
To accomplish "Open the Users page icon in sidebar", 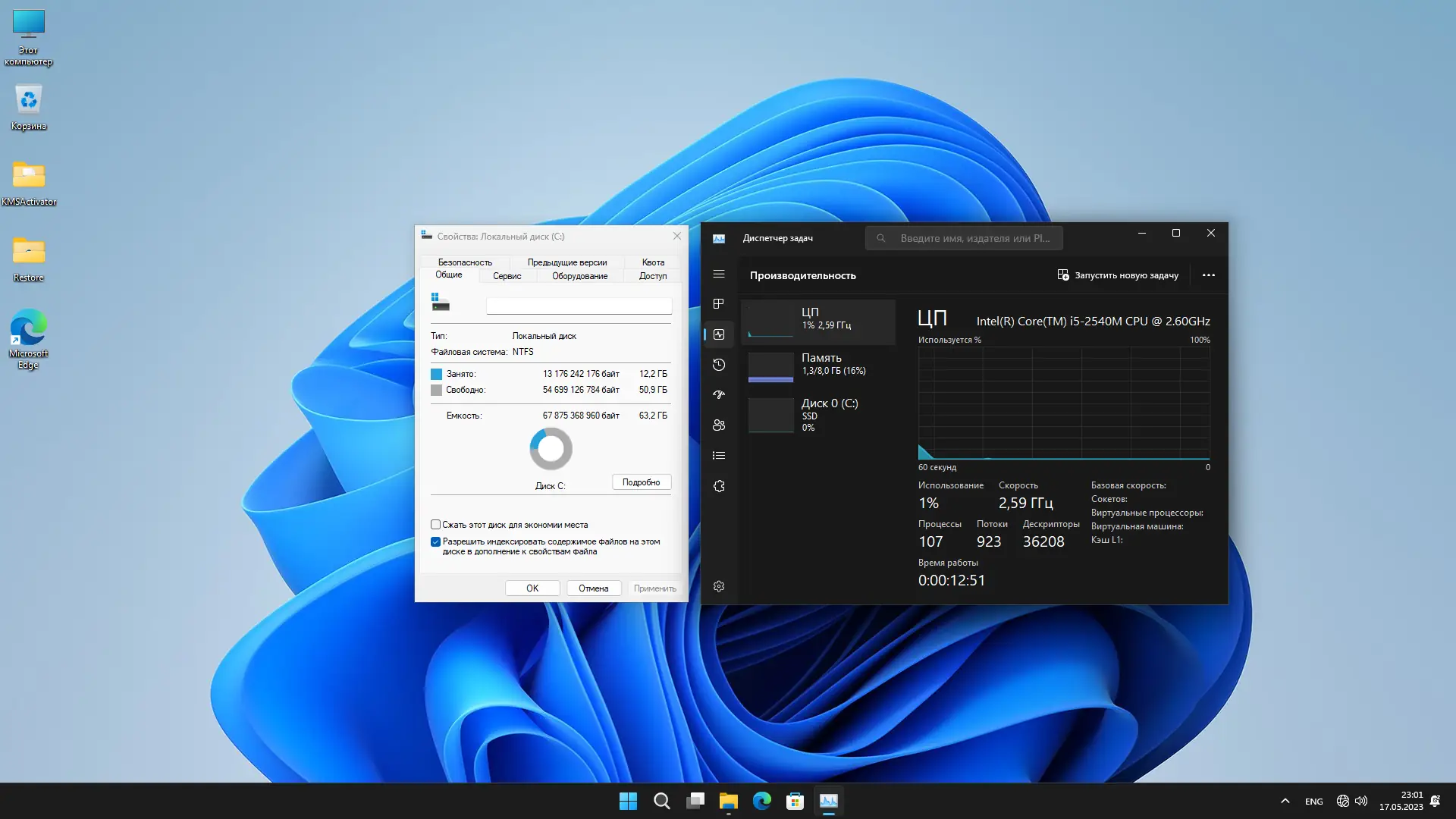I will [x=719, y=425].
